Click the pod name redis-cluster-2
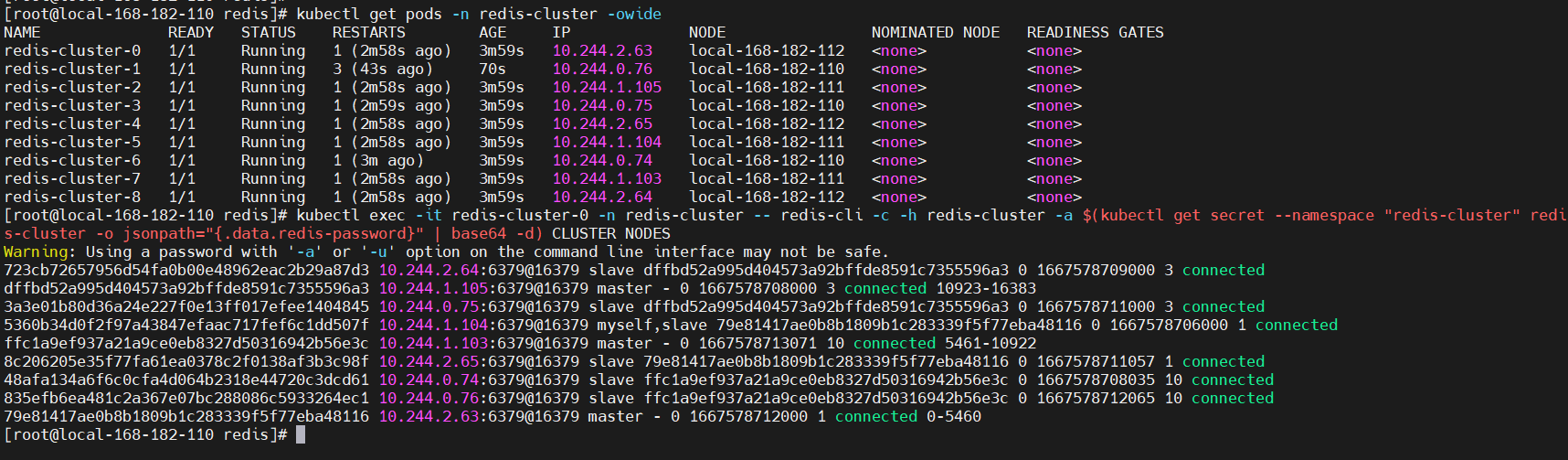Viewport: 1568px width, 460px height. (x=72, y=87)
